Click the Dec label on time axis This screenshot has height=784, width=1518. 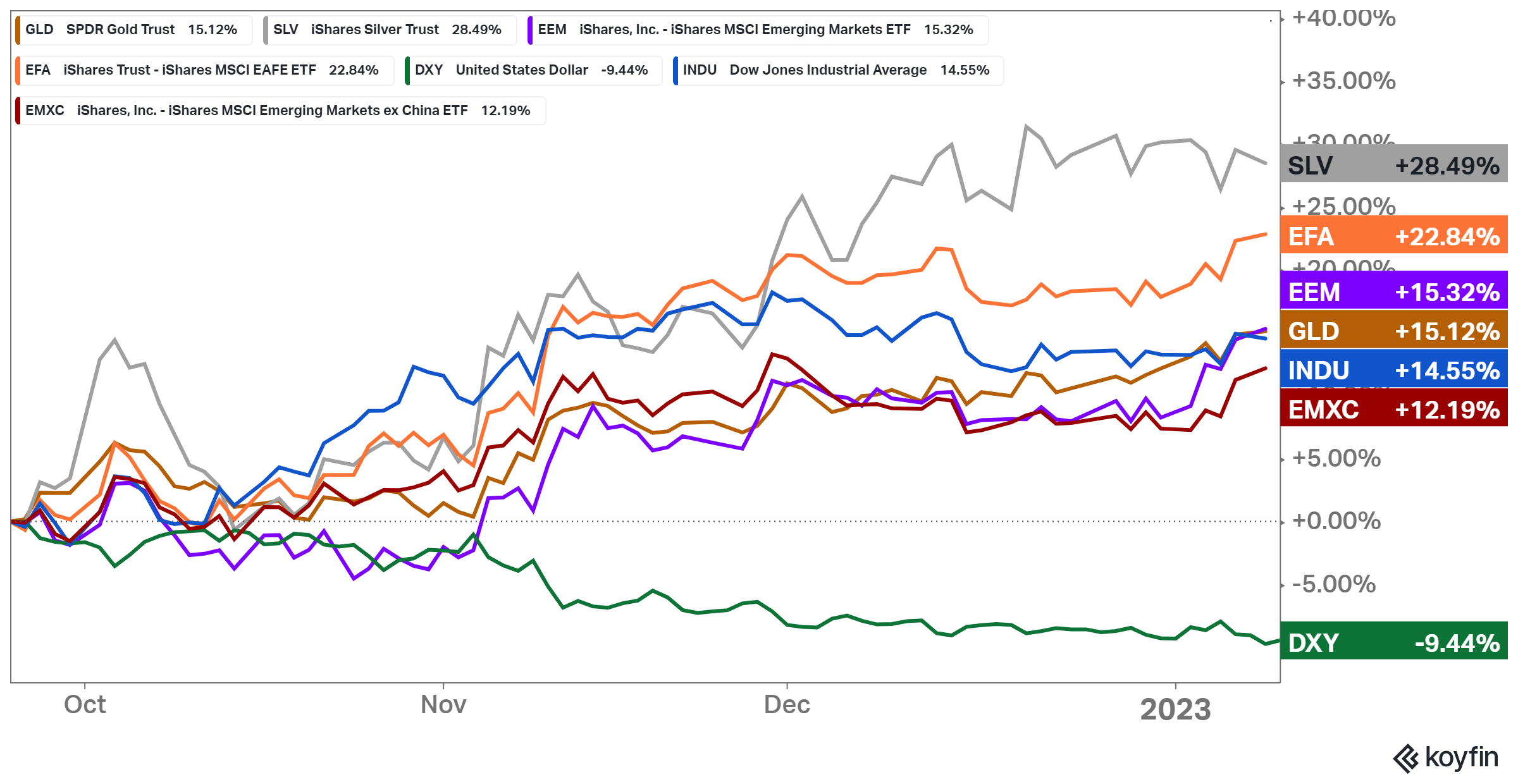click(x=787, y=704)
